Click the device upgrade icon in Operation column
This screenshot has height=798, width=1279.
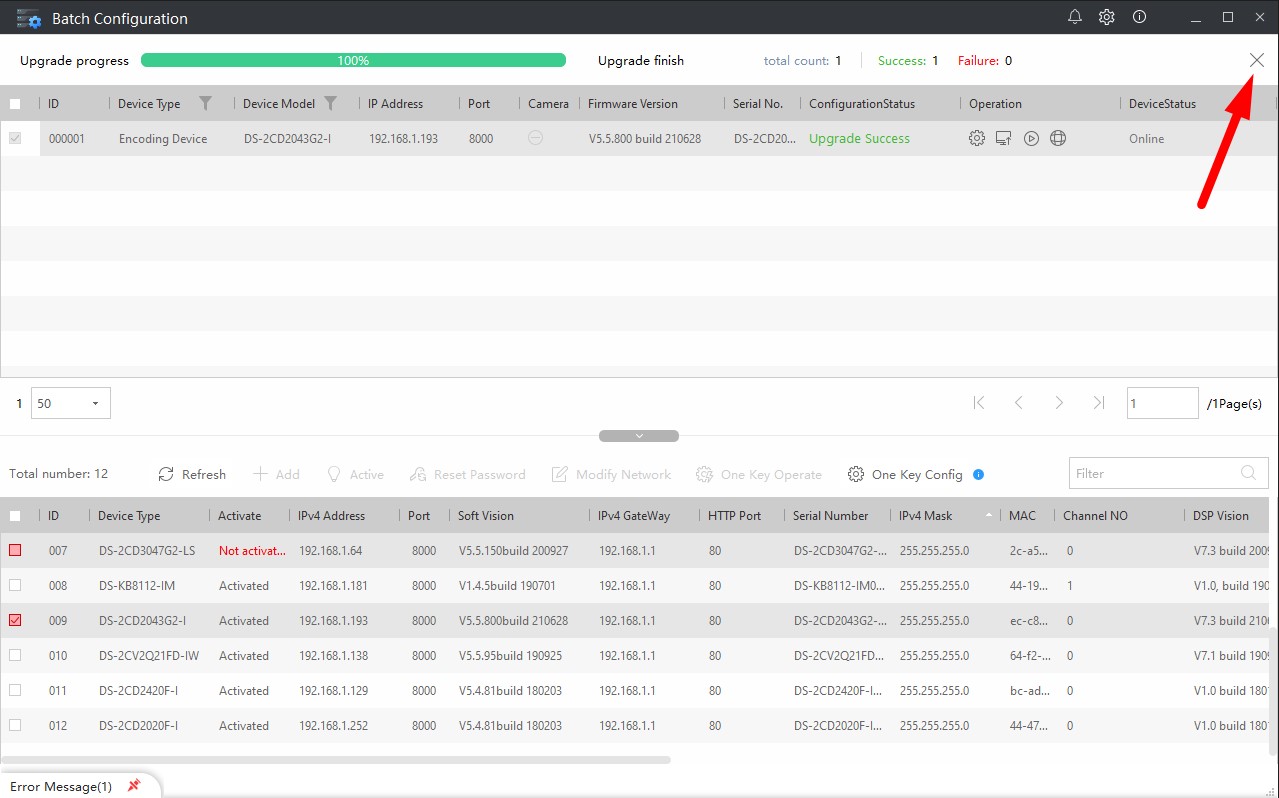coord(1004,139)
